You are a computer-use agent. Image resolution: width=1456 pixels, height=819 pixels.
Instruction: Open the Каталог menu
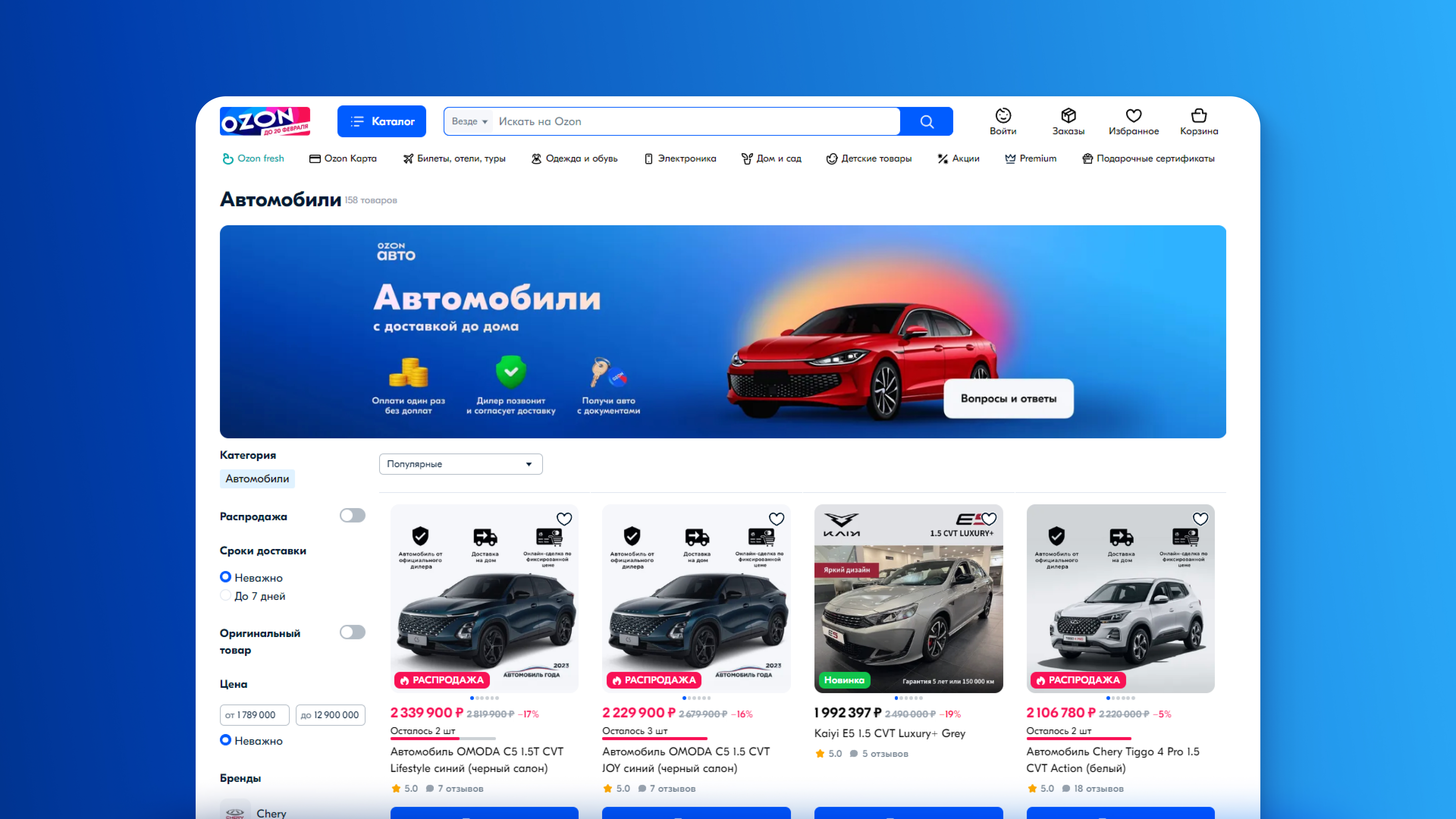pos(381,121)
